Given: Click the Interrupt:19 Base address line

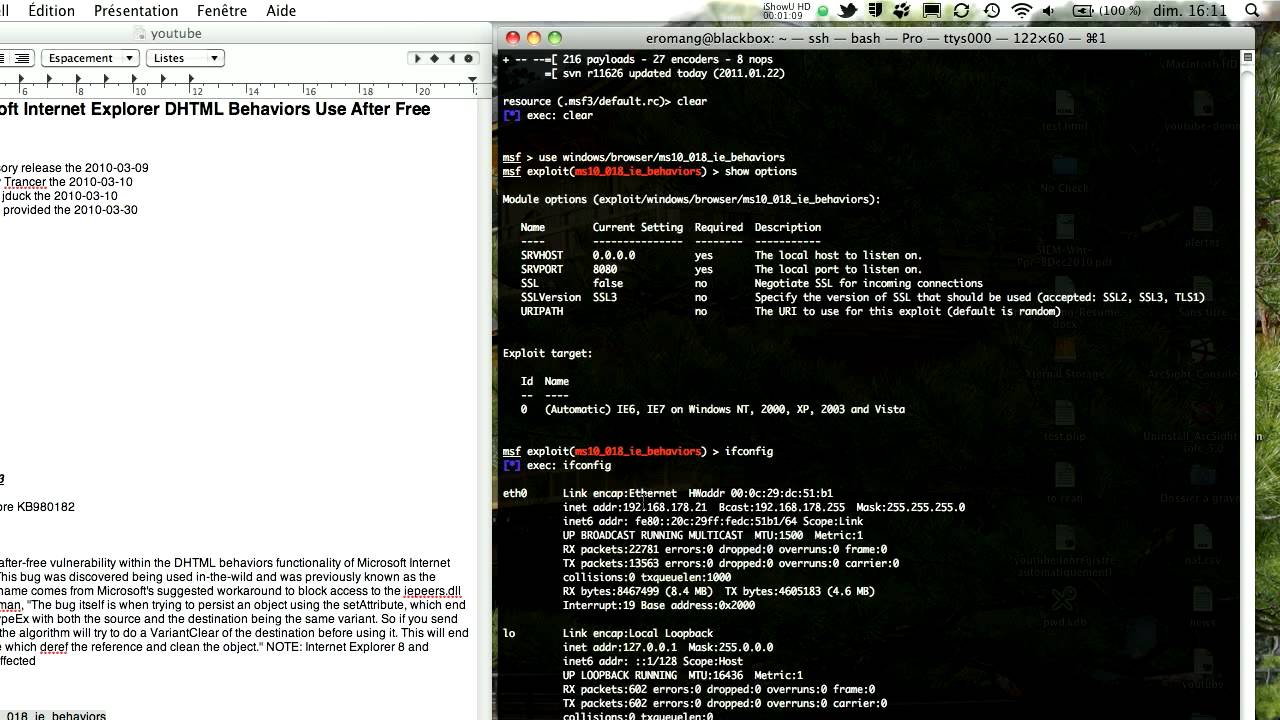Looking at the screenshot, I should (658, 605).
